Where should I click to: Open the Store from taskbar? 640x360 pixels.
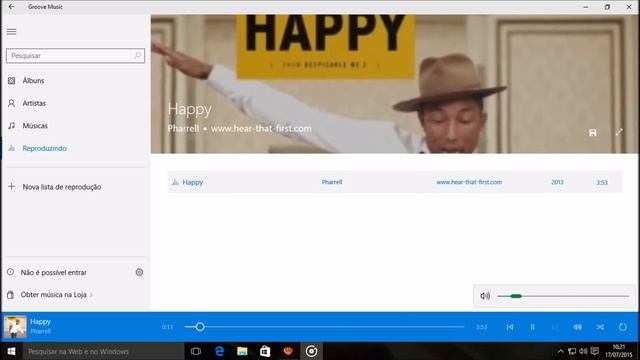(x=265, y=351)
